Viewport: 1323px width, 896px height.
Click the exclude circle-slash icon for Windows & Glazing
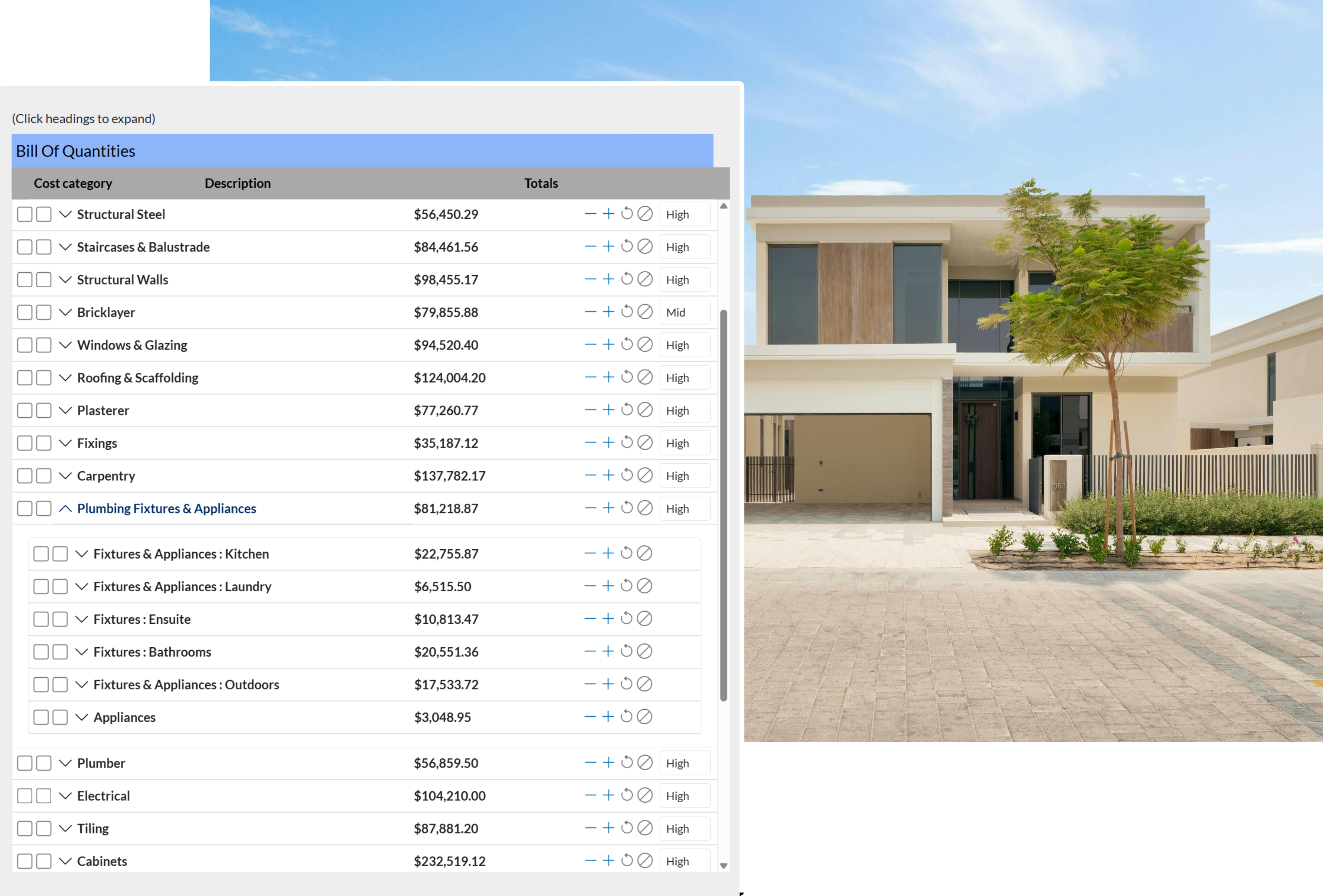click(645, 344)
